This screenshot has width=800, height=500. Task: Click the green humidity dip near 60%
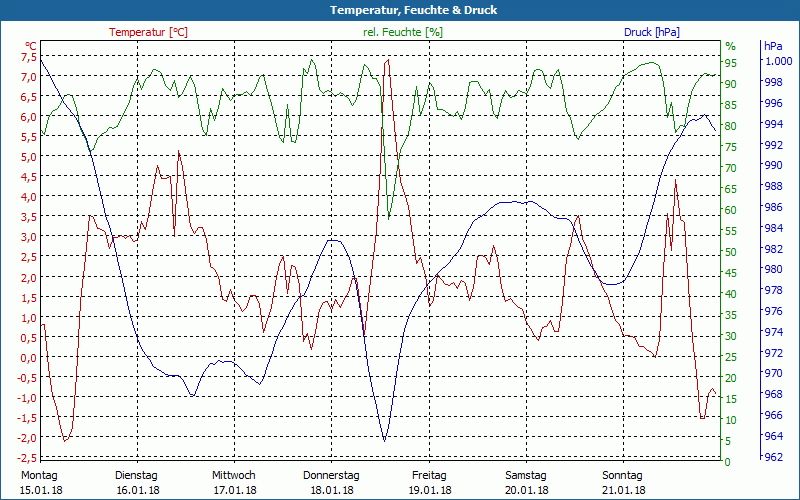pyautogui.click(x=389, y=218)
